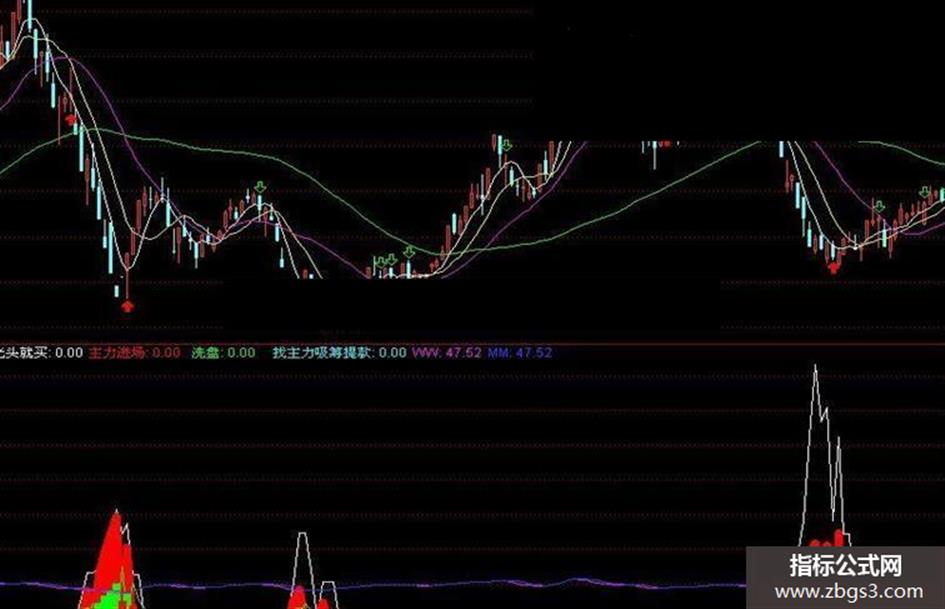Click the green down arrow above the left-middle rebound peak
Image resolution: width=945 pixels, height=609 pixels.
[260, 186]
